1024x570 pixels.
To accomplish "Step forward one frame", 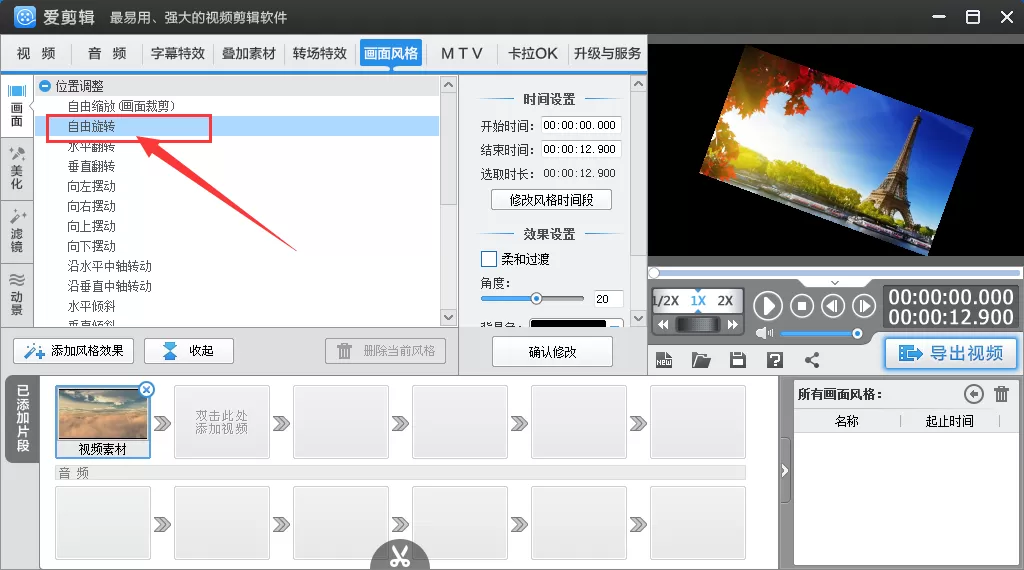I will pos(864,306).
